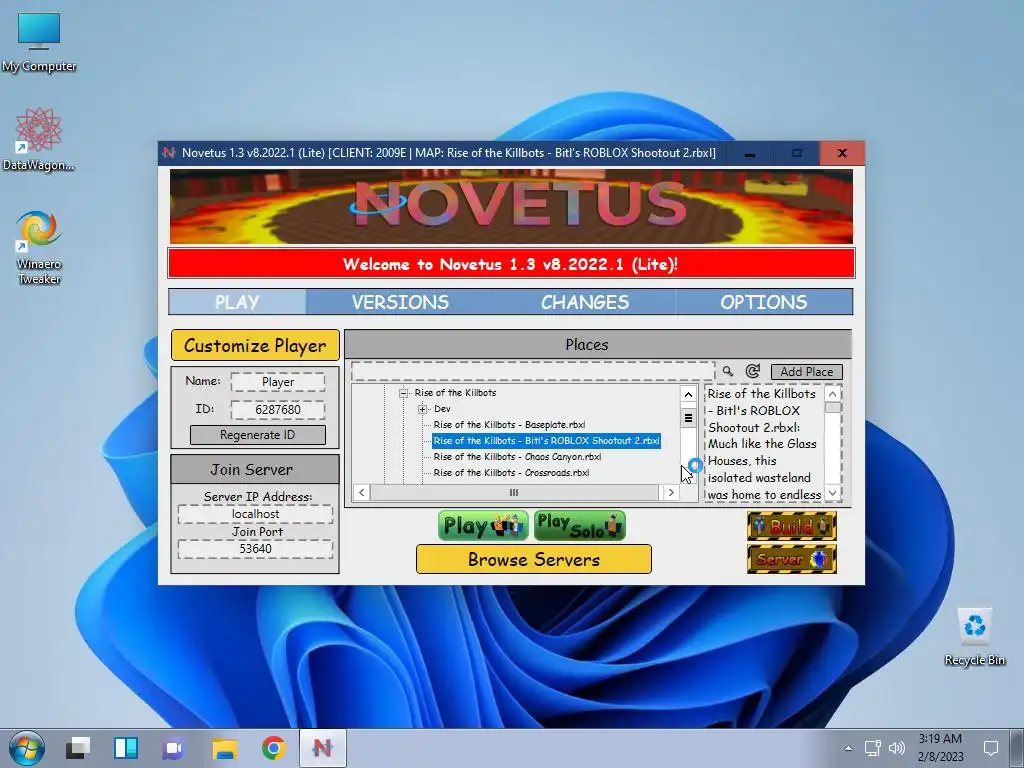Open the Chat camera taskbar icon

coord(174,748)
